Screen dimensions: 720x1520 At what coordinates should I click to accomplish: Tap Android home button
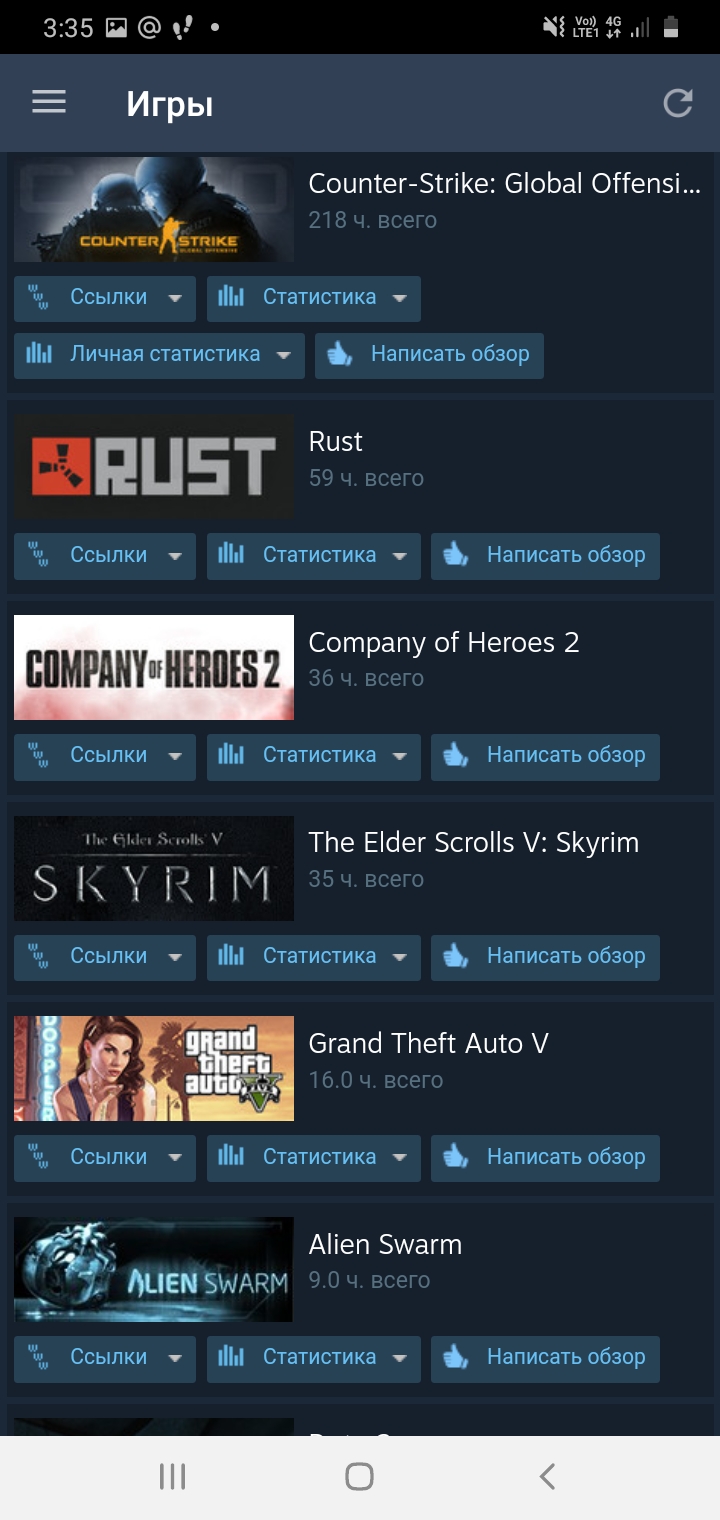[x=359, y=1476]
